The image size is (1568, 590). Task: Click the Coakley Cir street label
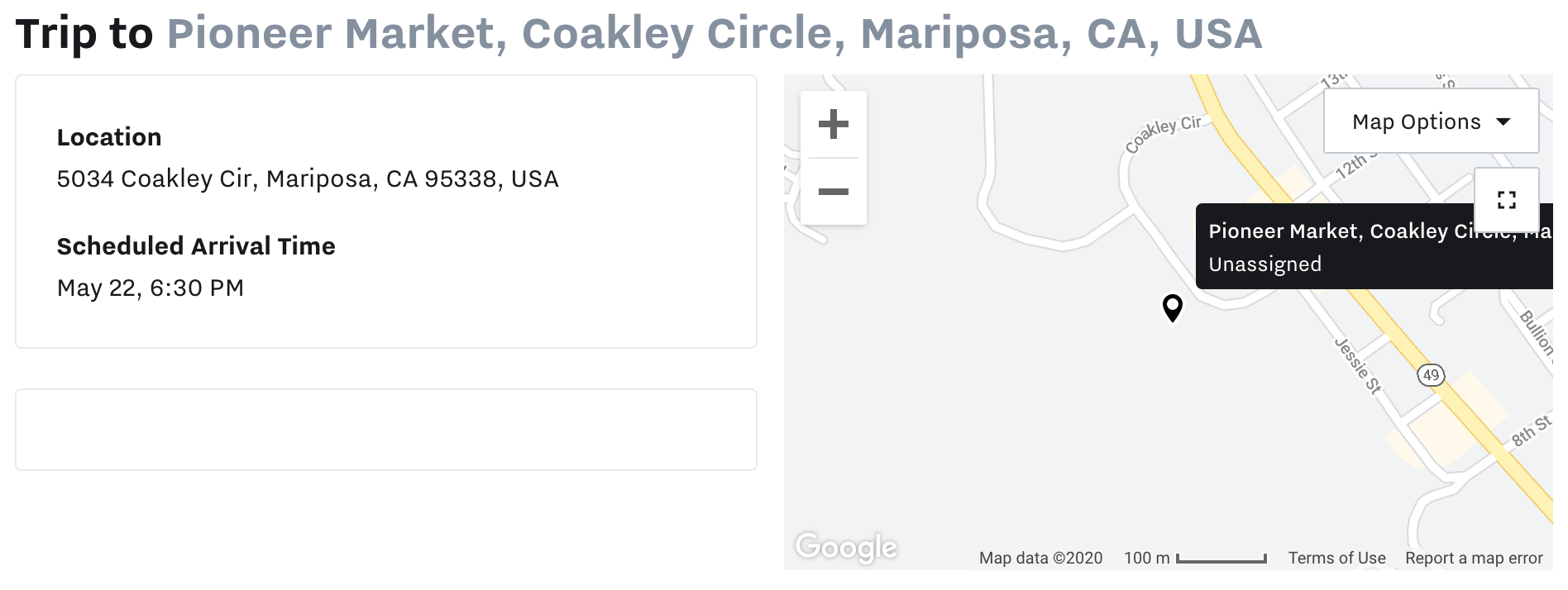click(x=1163, y=134)
